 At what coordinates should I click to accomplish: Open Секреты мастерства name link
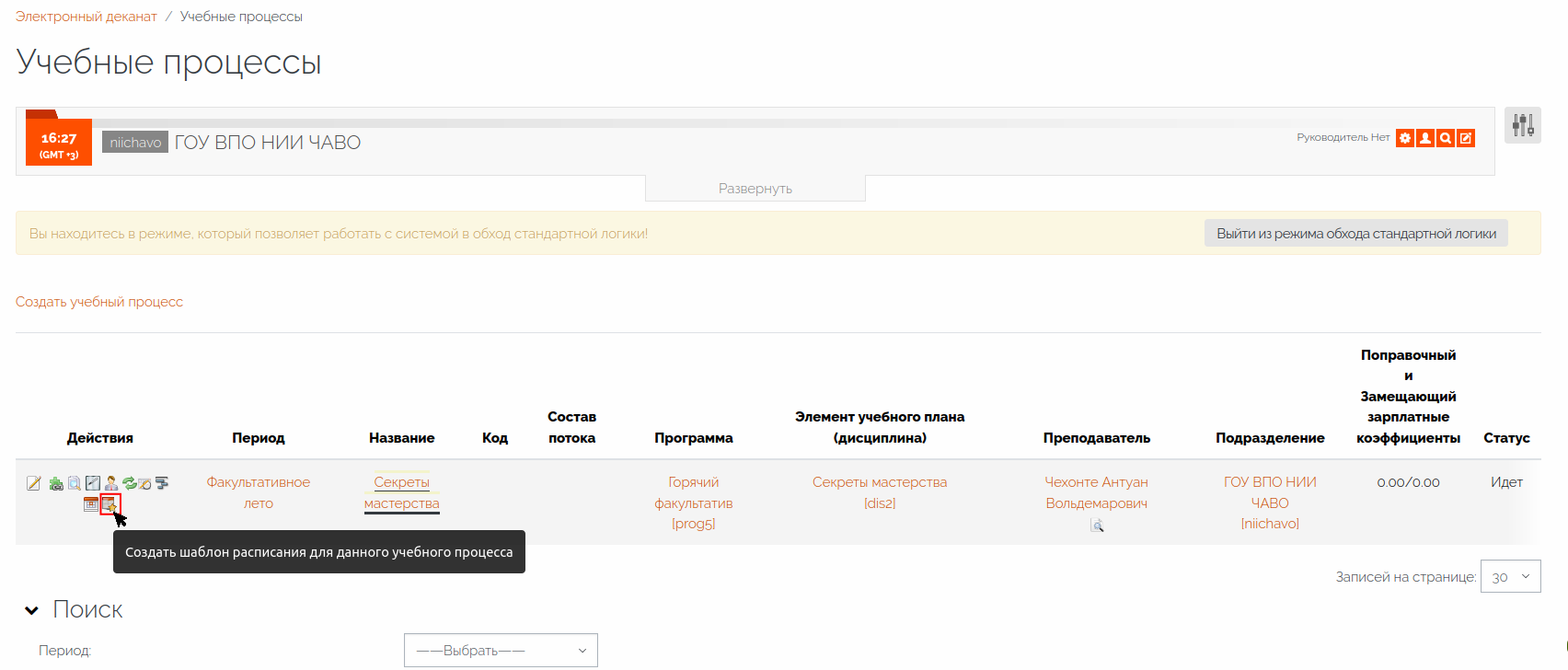tap(402, 493)
